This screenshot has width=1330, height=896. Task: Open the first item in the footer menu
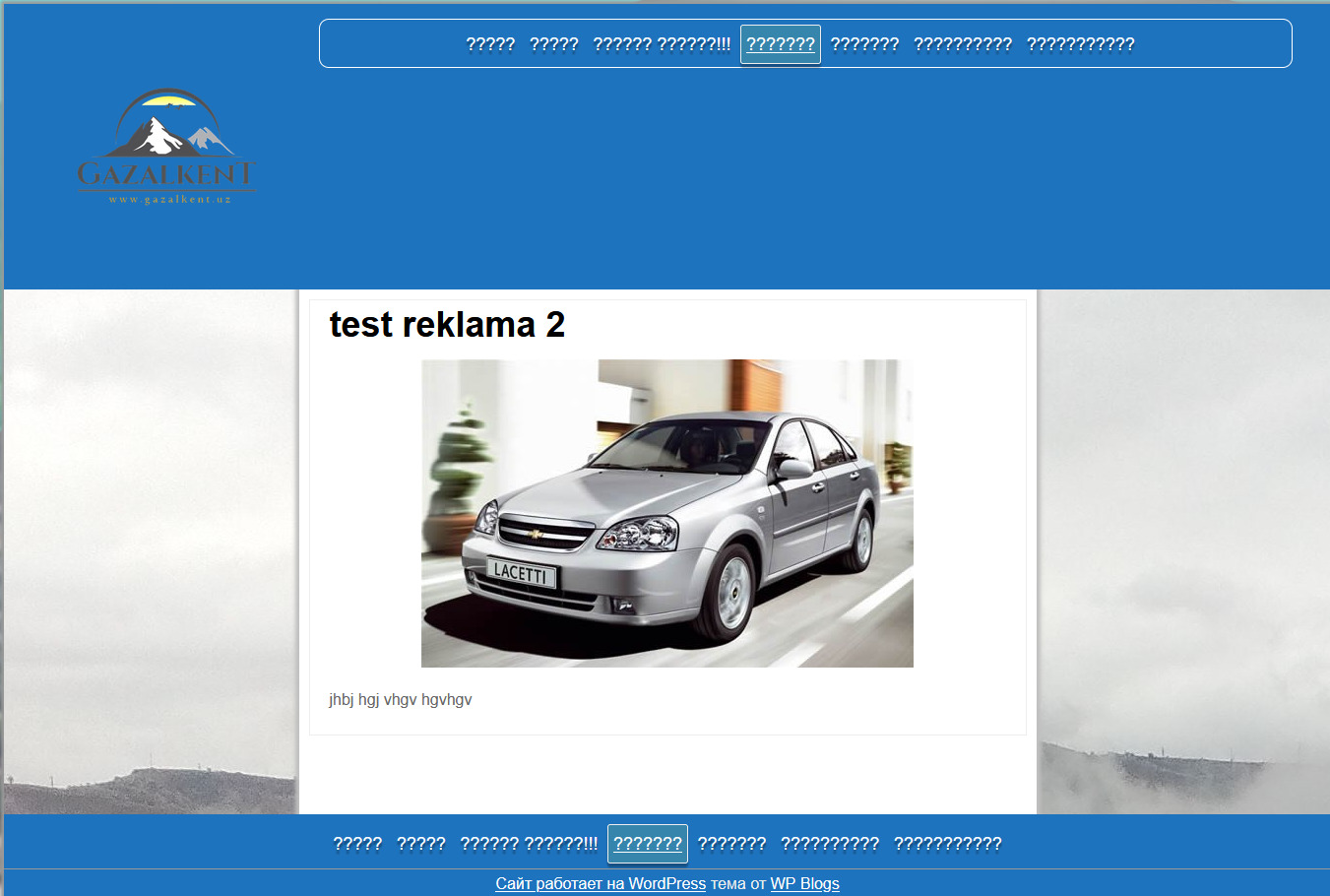[x=357, y=844]
